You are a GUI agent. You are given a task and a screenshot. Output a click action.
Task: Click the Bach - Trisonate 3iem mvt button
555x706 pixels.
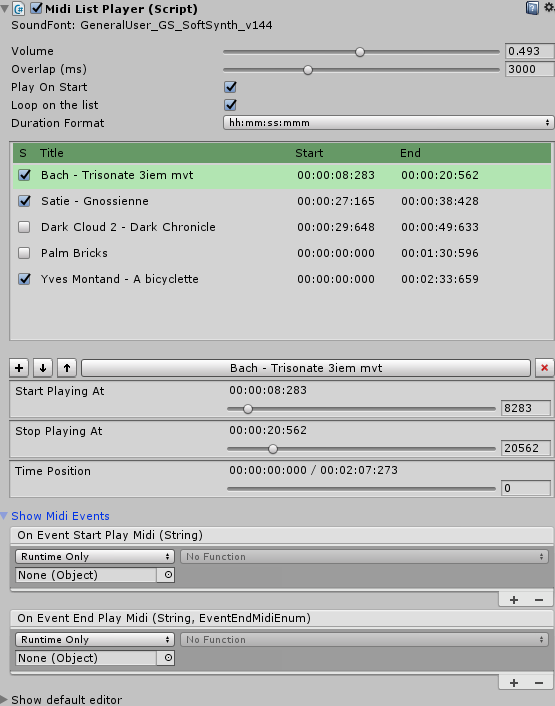coord(306,368)
